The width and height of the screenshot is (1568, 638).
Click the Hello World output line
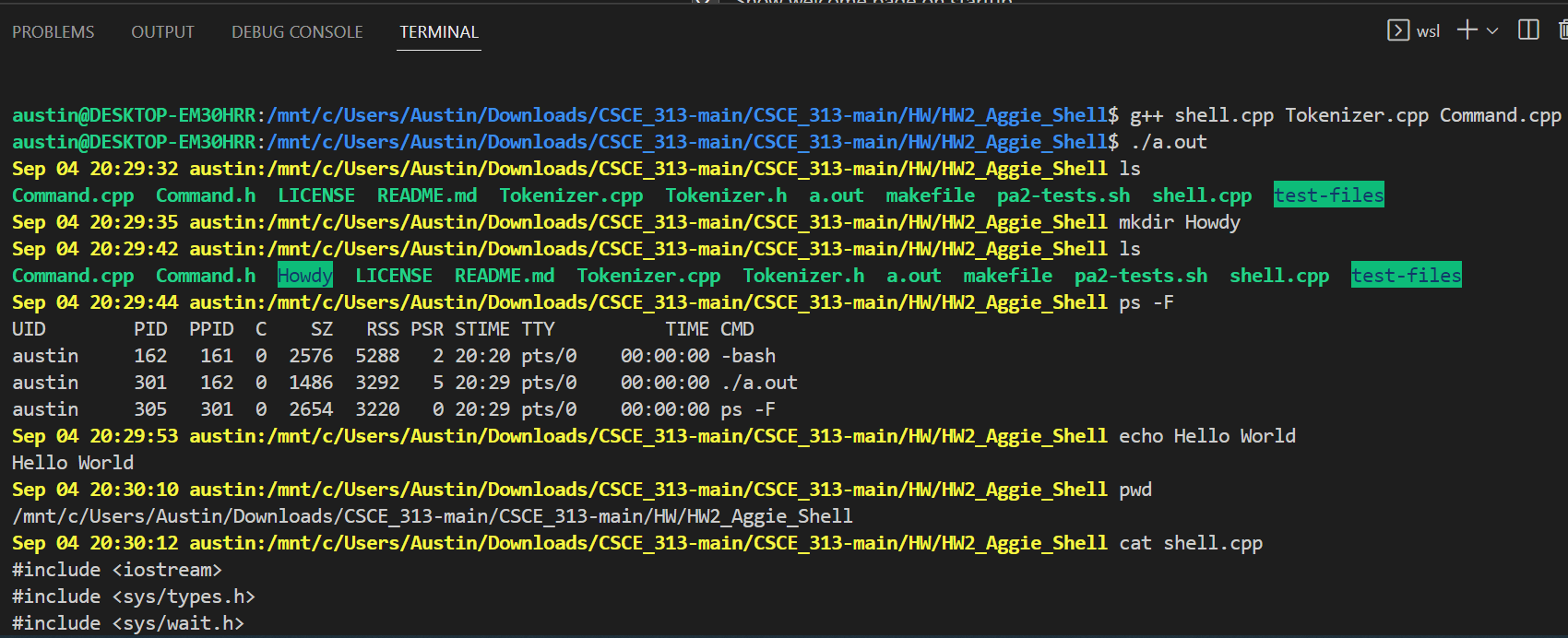click(x=73, y=463)
